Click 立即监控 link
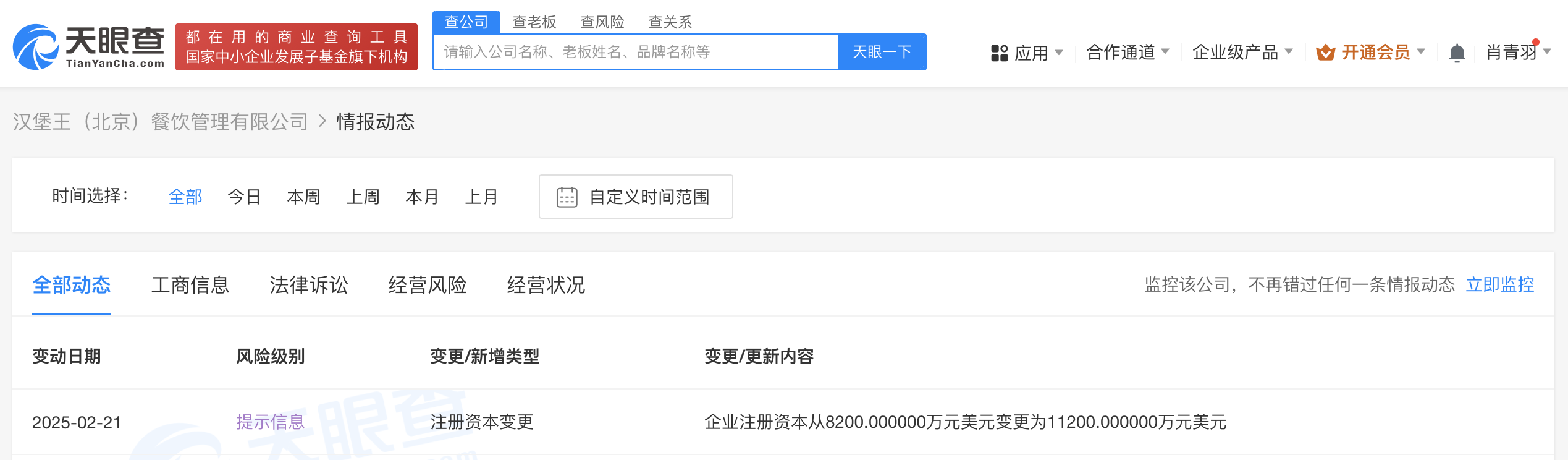 coord(1500,285)
